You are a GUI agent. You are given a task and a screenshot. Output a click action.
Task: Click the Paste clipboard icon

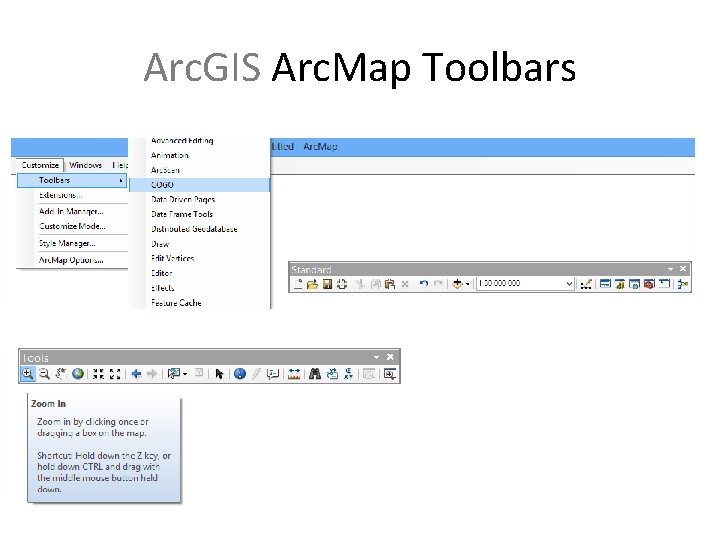[390, 284]
